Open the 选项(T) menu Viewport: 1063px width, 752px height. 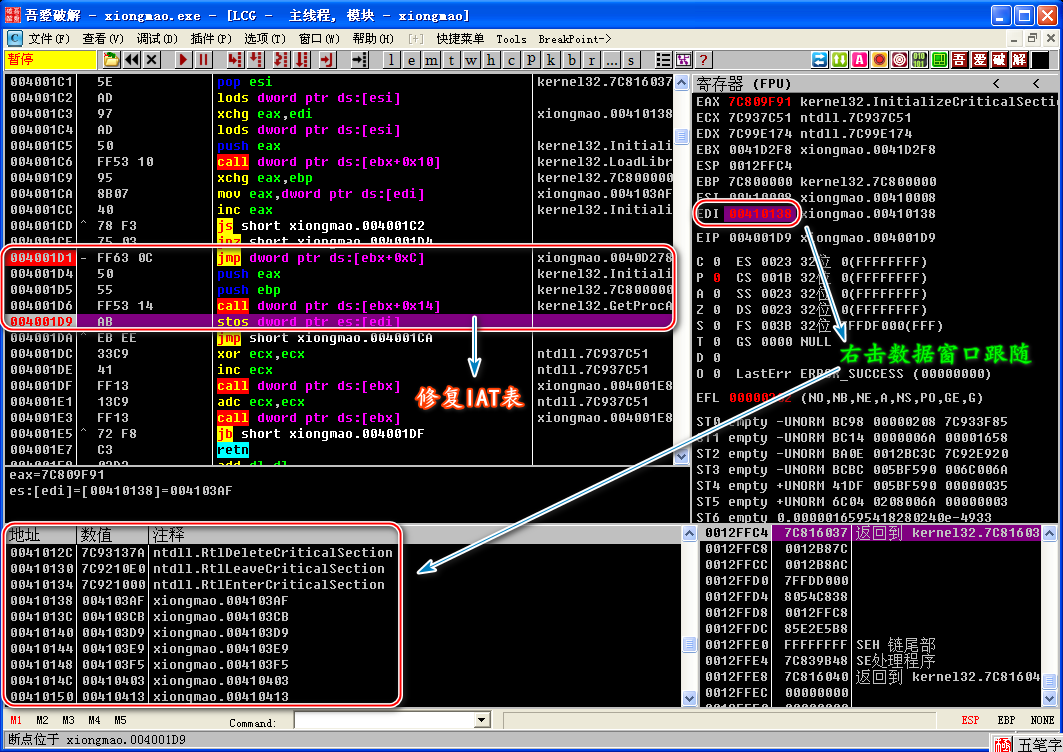point(265,39)
